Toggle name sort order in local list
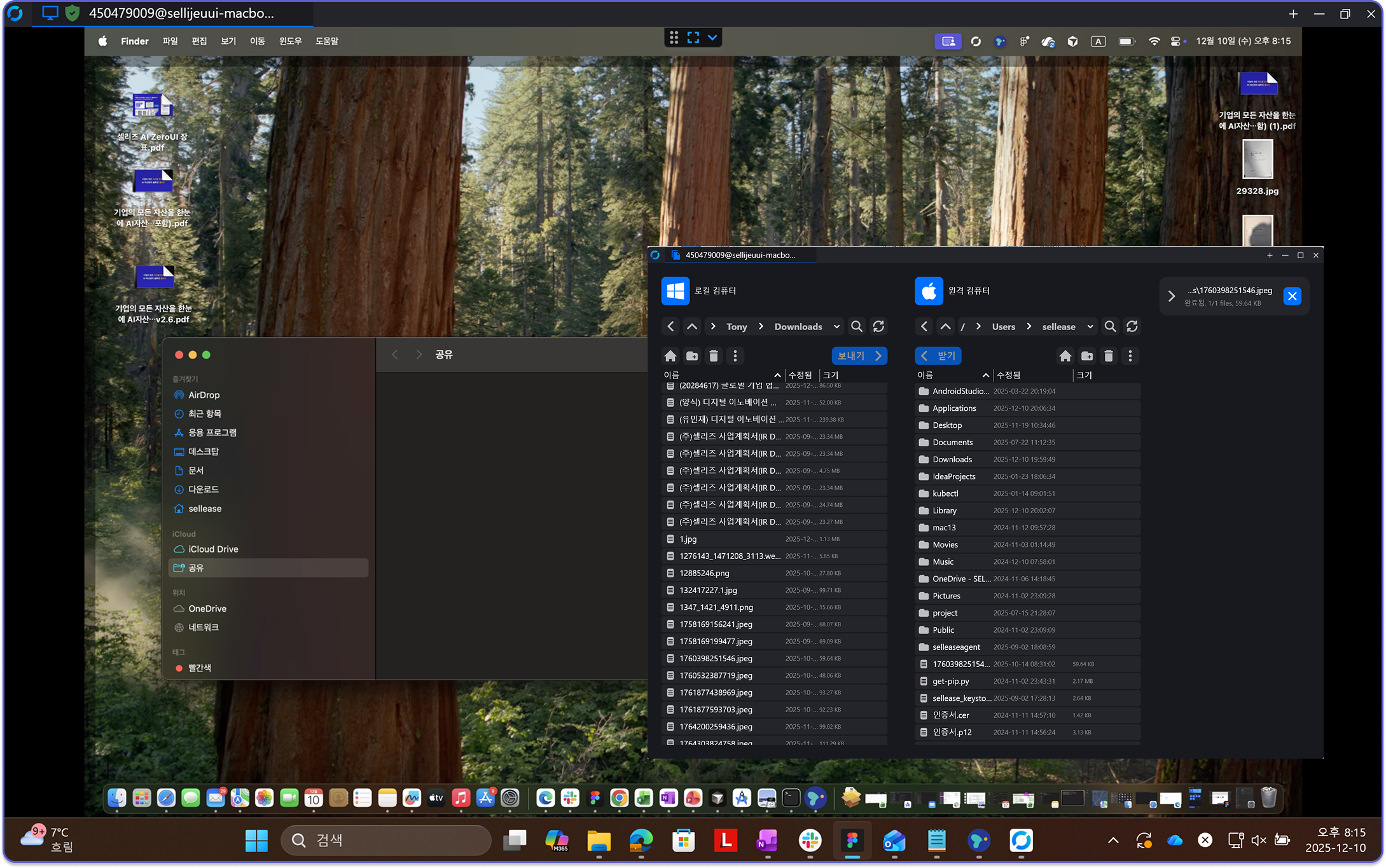 pos(777,375)
